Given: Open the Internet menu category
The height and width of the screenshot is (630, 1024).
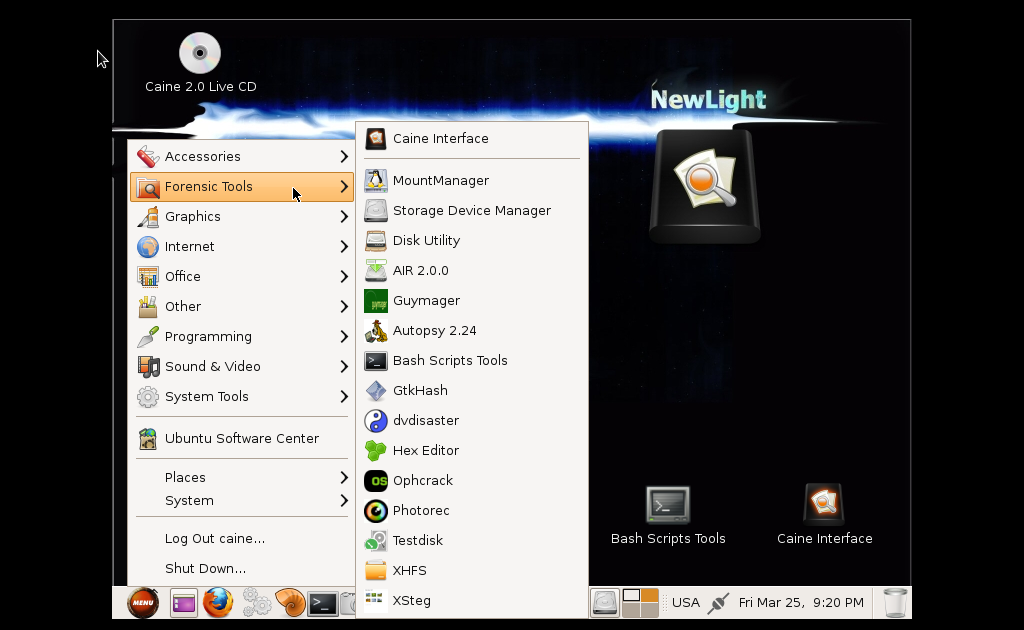Looking at the screenshot, I should click(242, 247).
